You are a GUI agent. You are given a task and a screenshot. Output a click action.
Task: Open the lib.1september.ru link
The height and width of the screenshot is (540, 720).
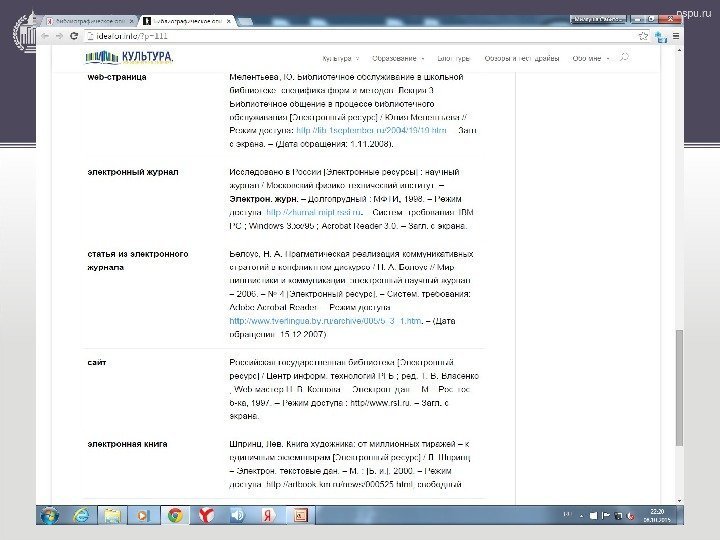(371, 130)
